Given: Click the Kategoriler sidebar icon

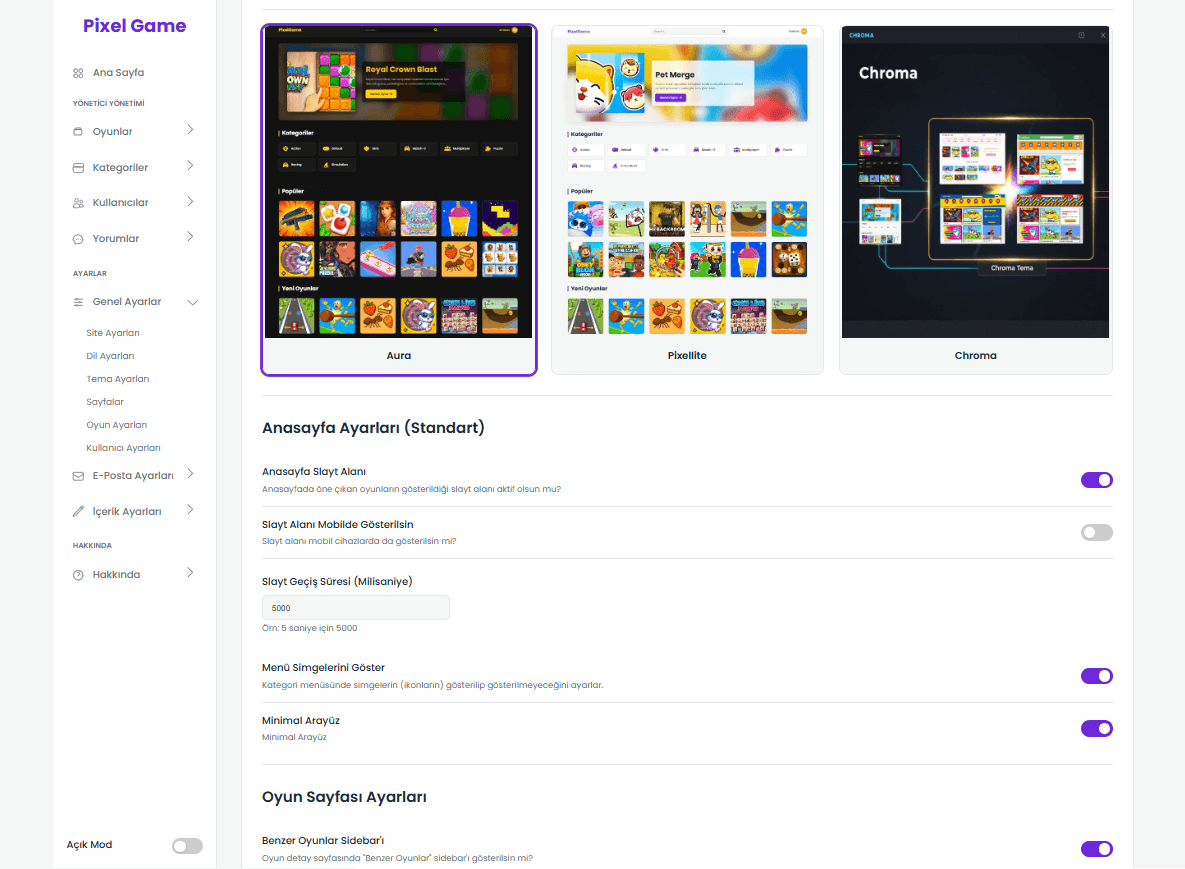Looking at the screenshot, I should coord(78,168).
